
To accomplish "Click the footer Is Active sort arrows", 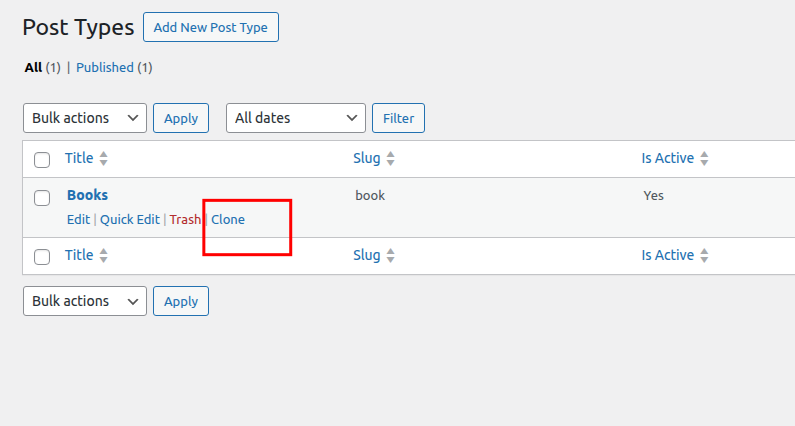I will point(704,255).
